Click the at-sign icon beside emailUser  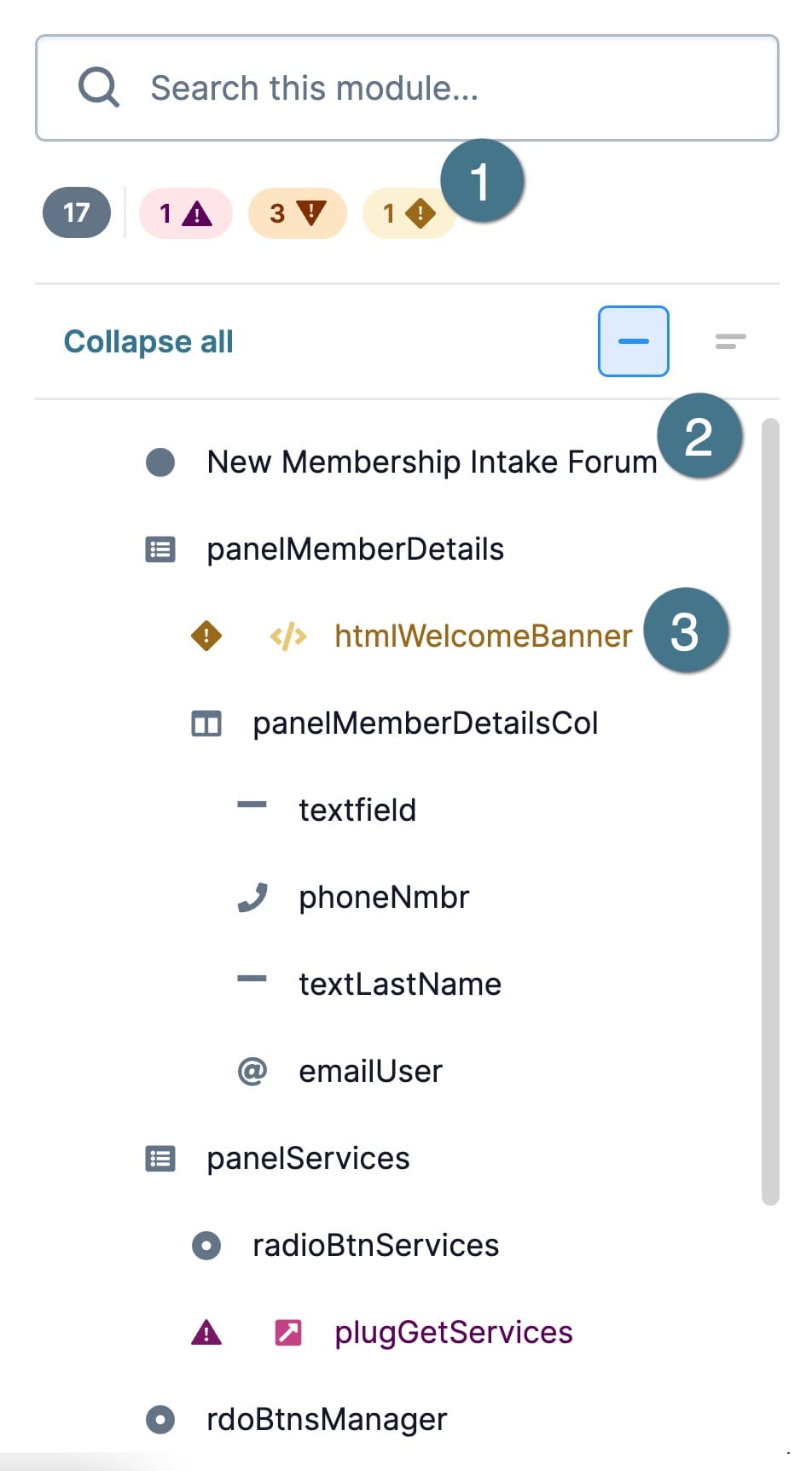252,1071
